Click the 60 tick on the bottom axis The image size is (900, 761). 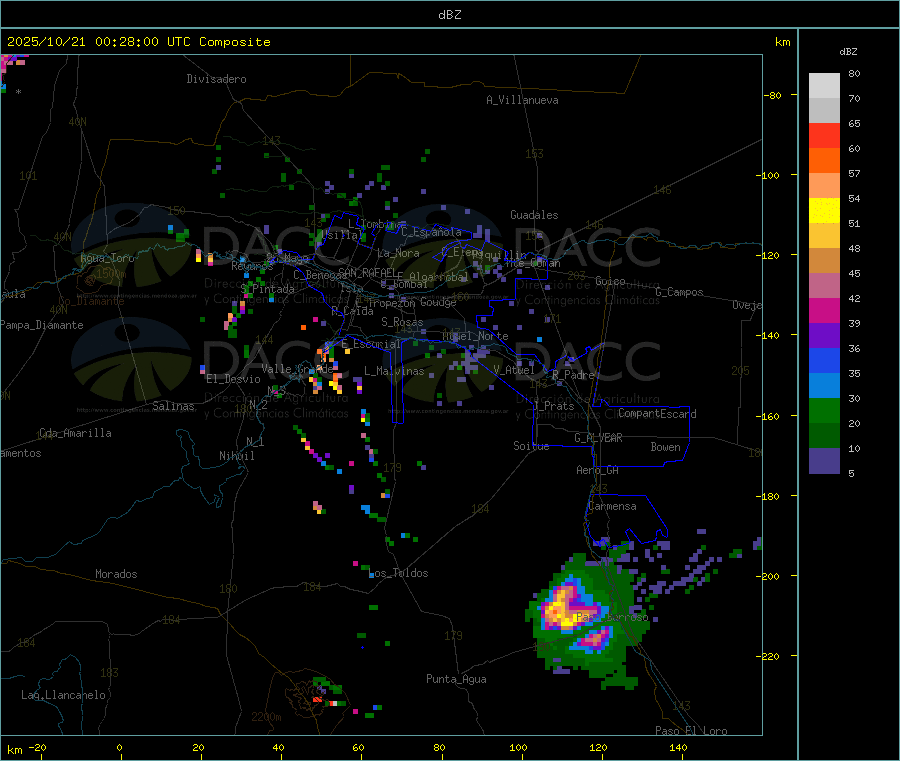pyautogui.click(x=358, y=747)
